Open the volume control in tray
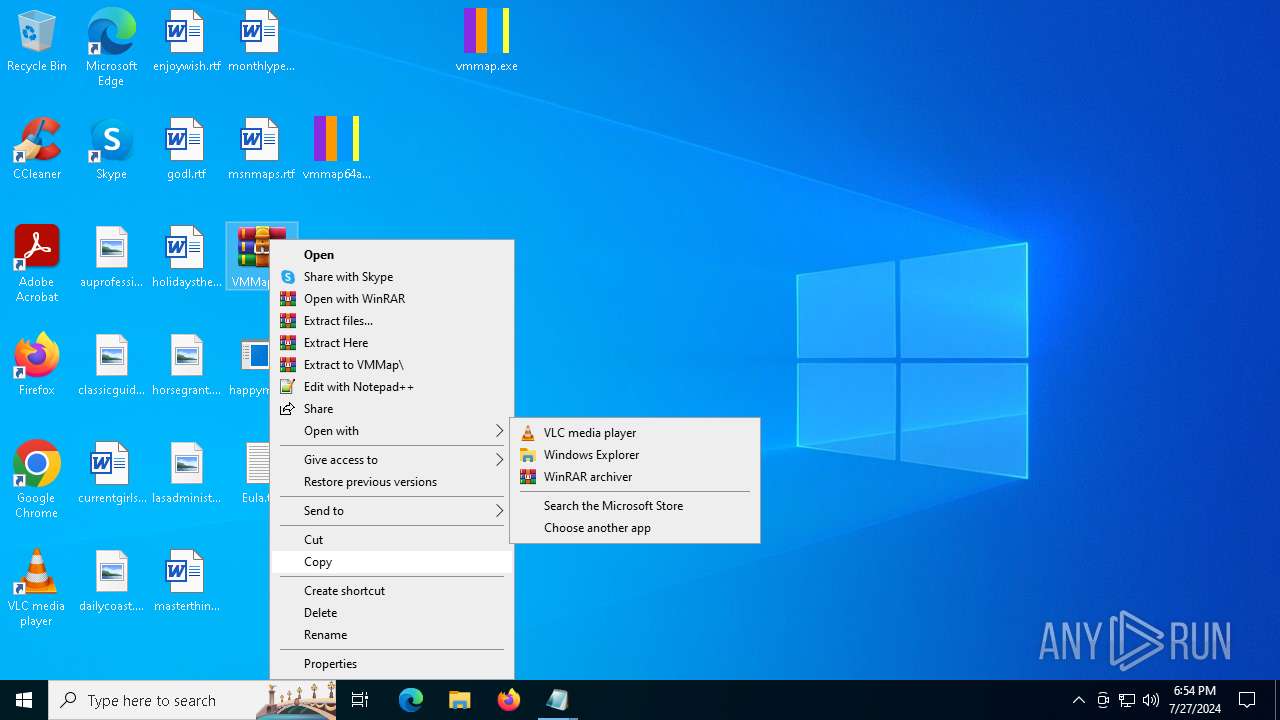 click(x=1151, y=700)
